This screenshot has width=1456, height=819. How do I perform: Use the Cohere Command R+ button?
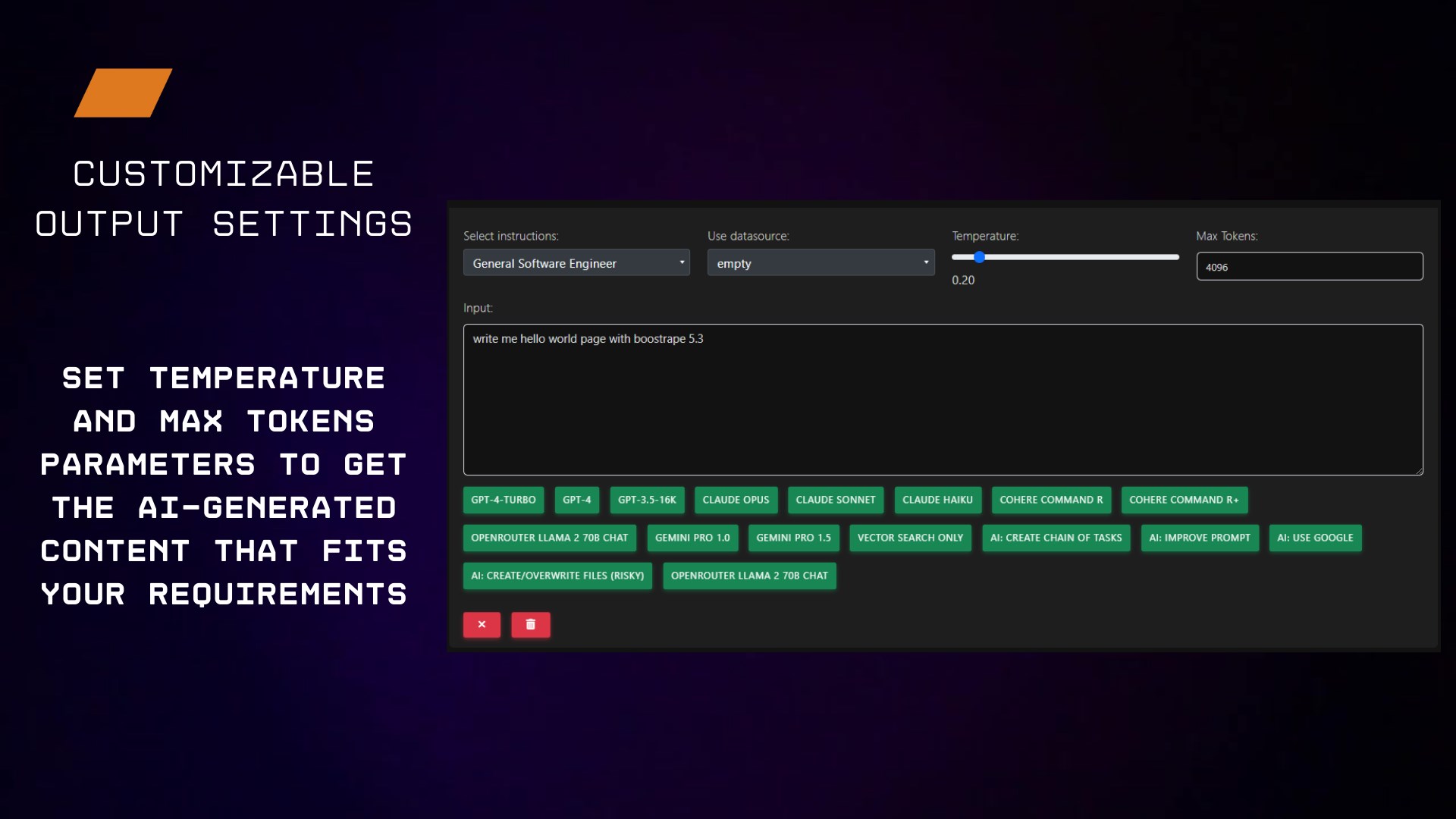click(x=1183, y=500)
